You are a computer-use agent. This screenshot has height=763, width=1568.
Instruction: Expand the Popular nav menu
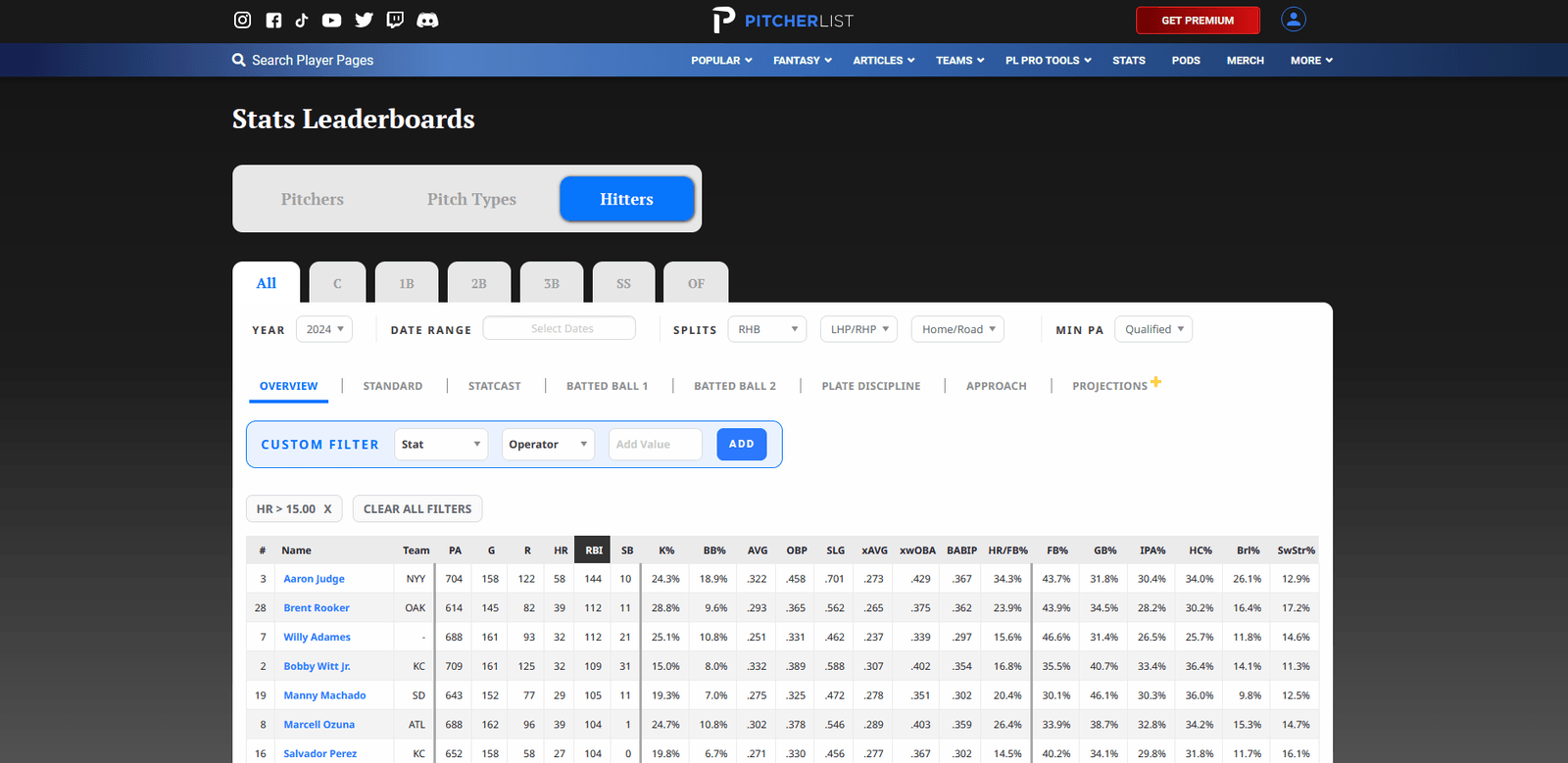pos(721,60)
